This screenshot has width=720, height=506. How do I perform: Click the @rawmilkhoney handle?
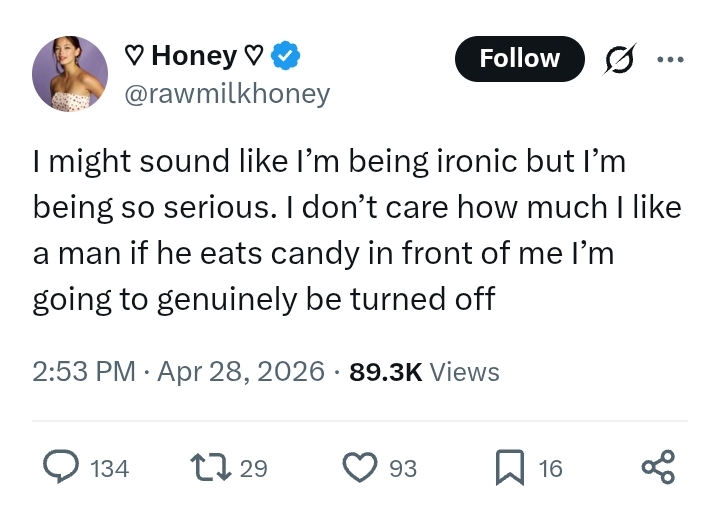[x=226, y=94]
